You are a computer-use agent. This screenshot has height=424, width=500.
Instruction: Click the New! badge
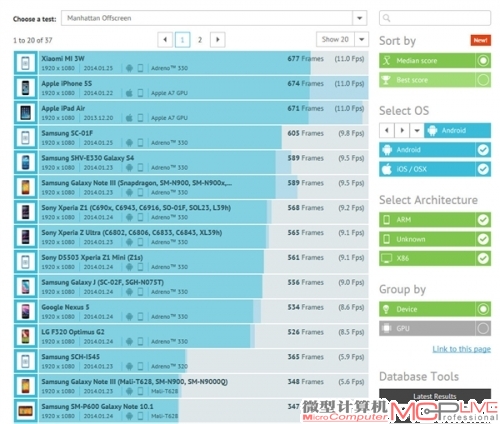click(480, 40)
